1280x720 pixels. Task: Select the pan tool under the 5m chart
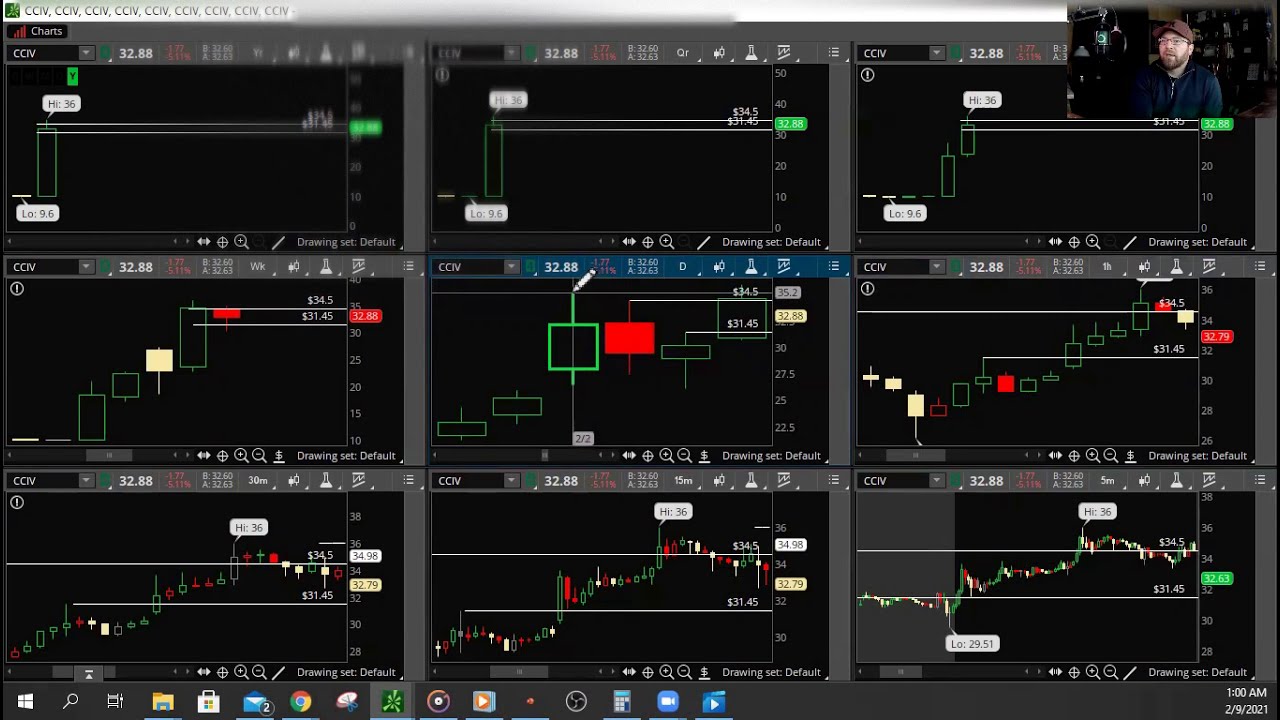click(x=1055, y=672)
